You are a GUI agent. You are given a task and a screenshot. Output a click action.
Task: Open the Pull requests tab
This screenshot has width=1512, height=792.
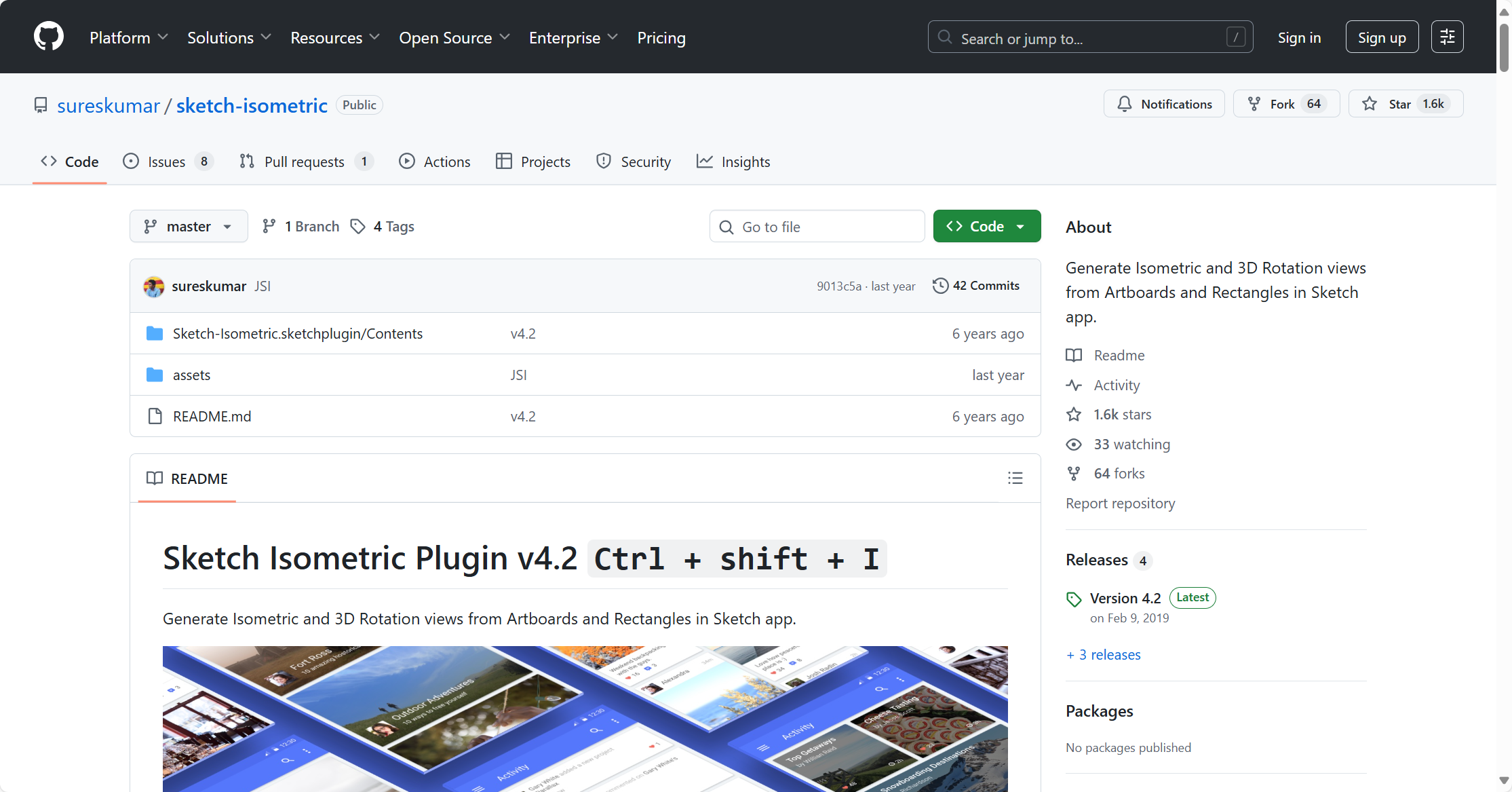click(305, 162)
